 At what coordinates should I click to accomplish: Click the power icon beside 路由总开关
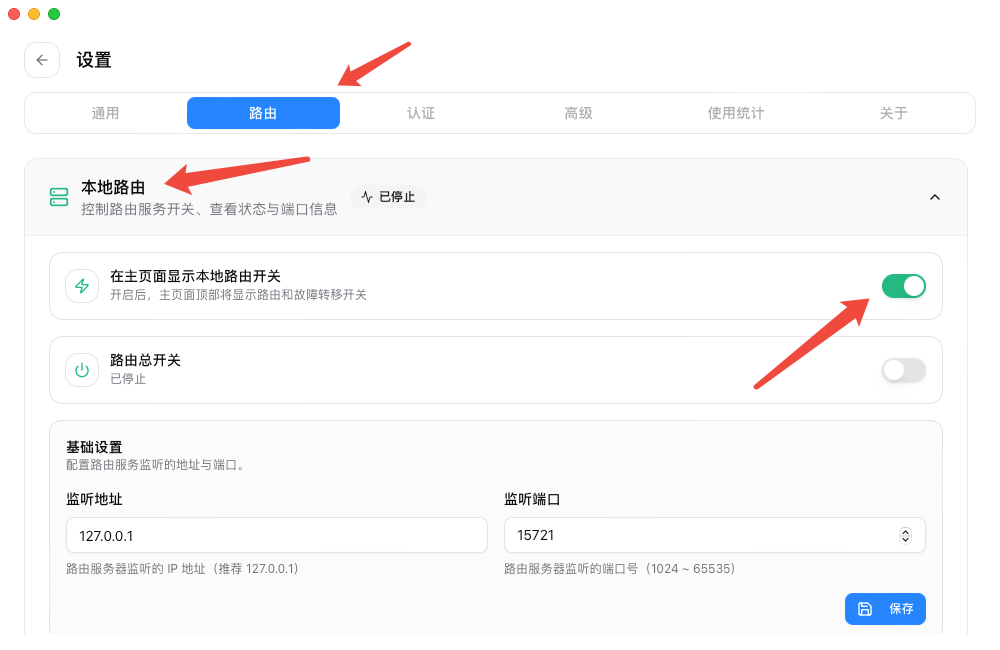[82, 370]
